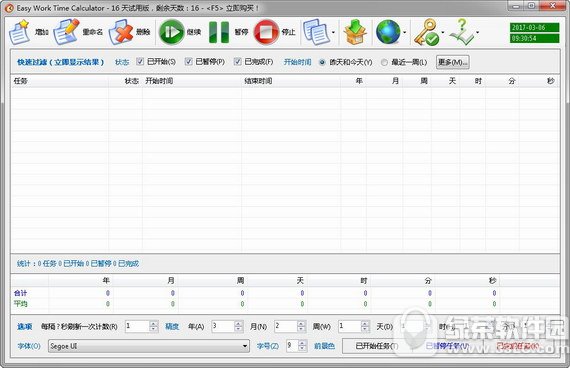Screen dimensions: 570x368
Task: Open dropdown arrow beside copy documents icon
Action: click(x=333, y=33)
